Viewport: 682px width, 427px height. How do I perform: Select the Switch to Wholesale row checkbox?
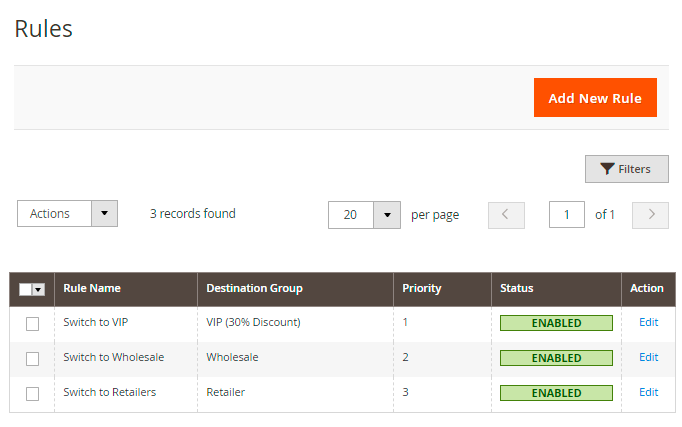(x=32, y=358)
